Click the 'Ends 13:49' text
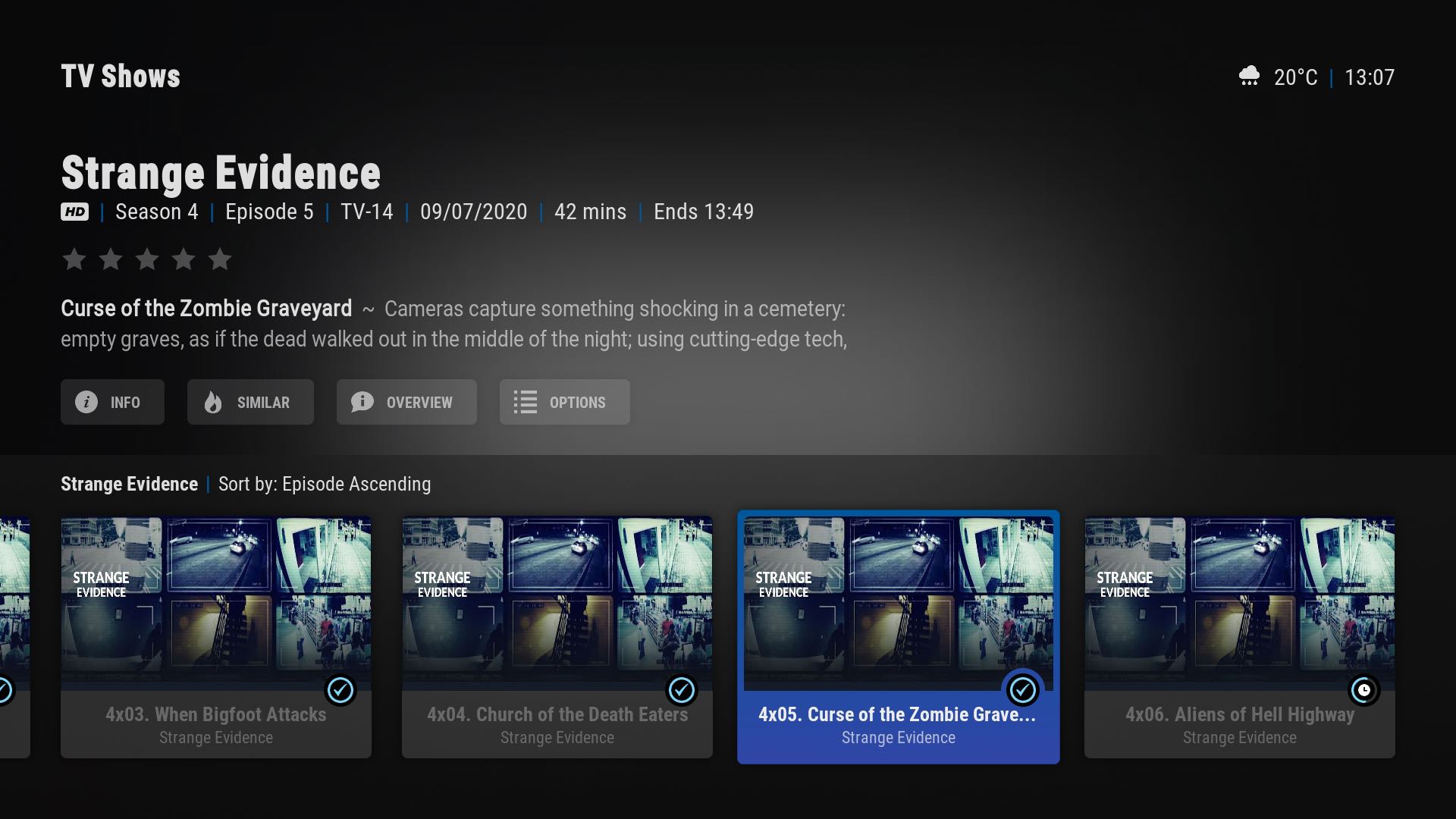This screenshot has width=1456, height=819. [704, 212]
